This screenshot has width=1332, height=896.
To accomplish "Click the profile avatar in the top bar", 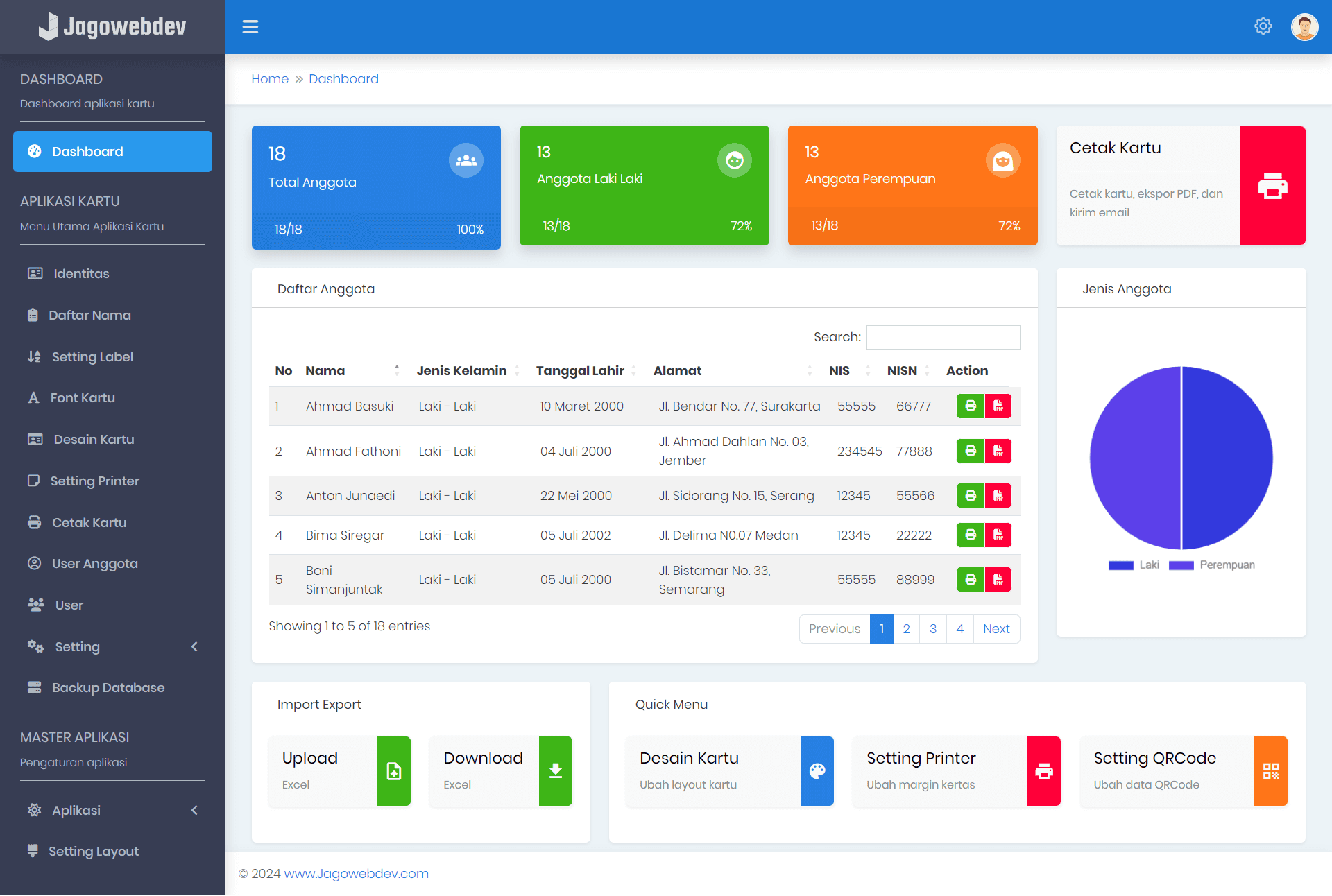I will 1304,26.
